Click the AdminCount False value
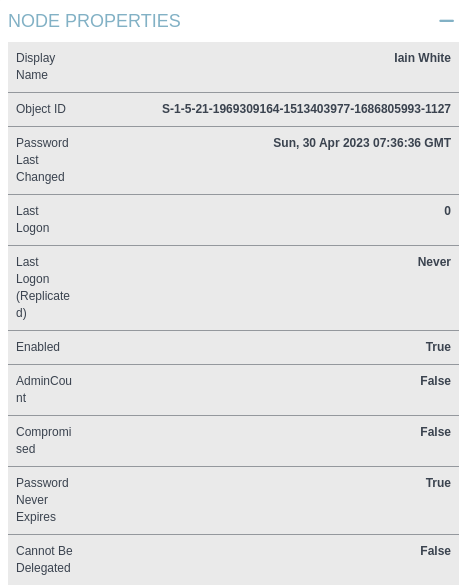 click(435, 381)
